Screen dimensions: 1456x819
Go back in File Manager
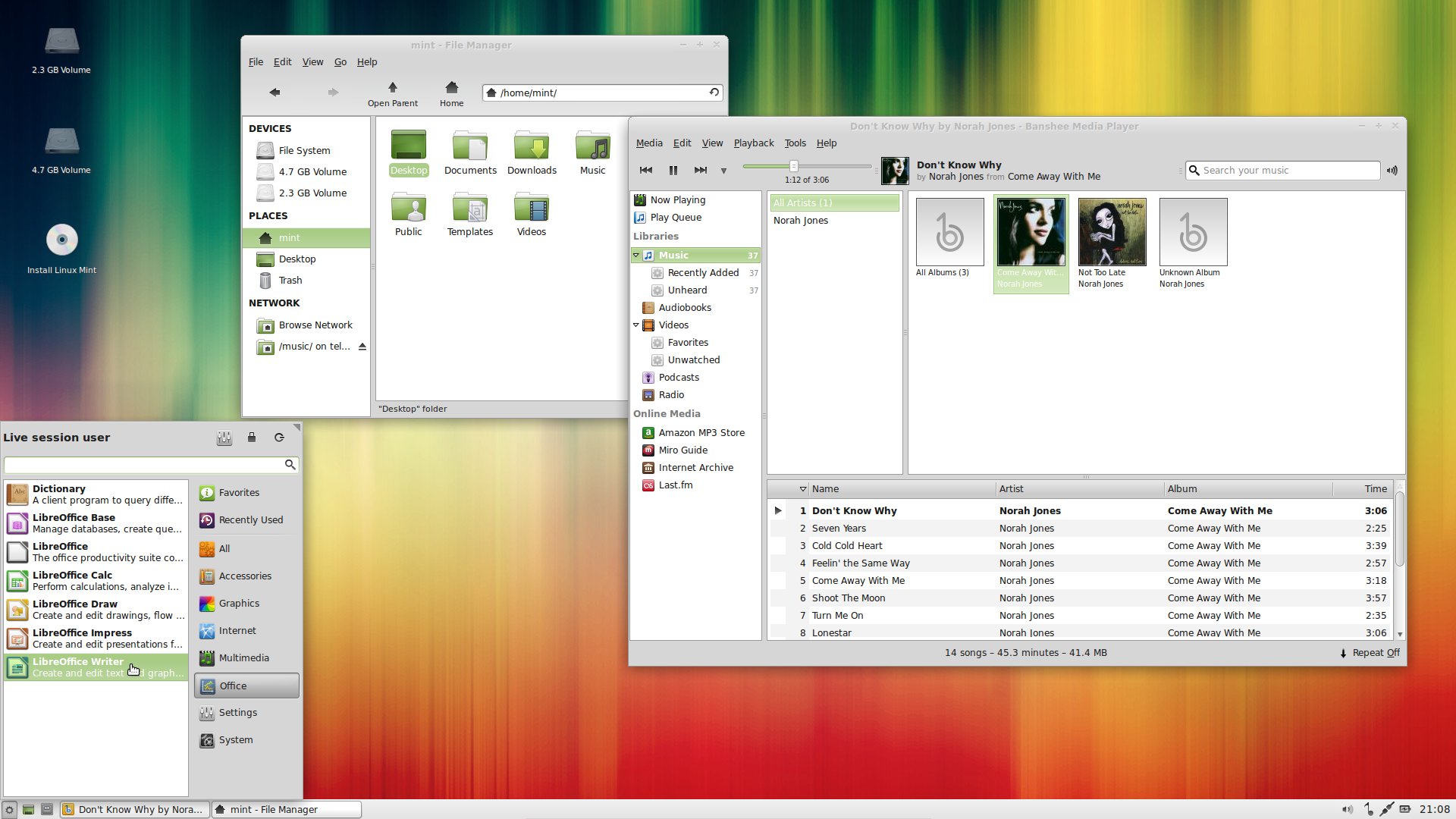tap(275, 93)
